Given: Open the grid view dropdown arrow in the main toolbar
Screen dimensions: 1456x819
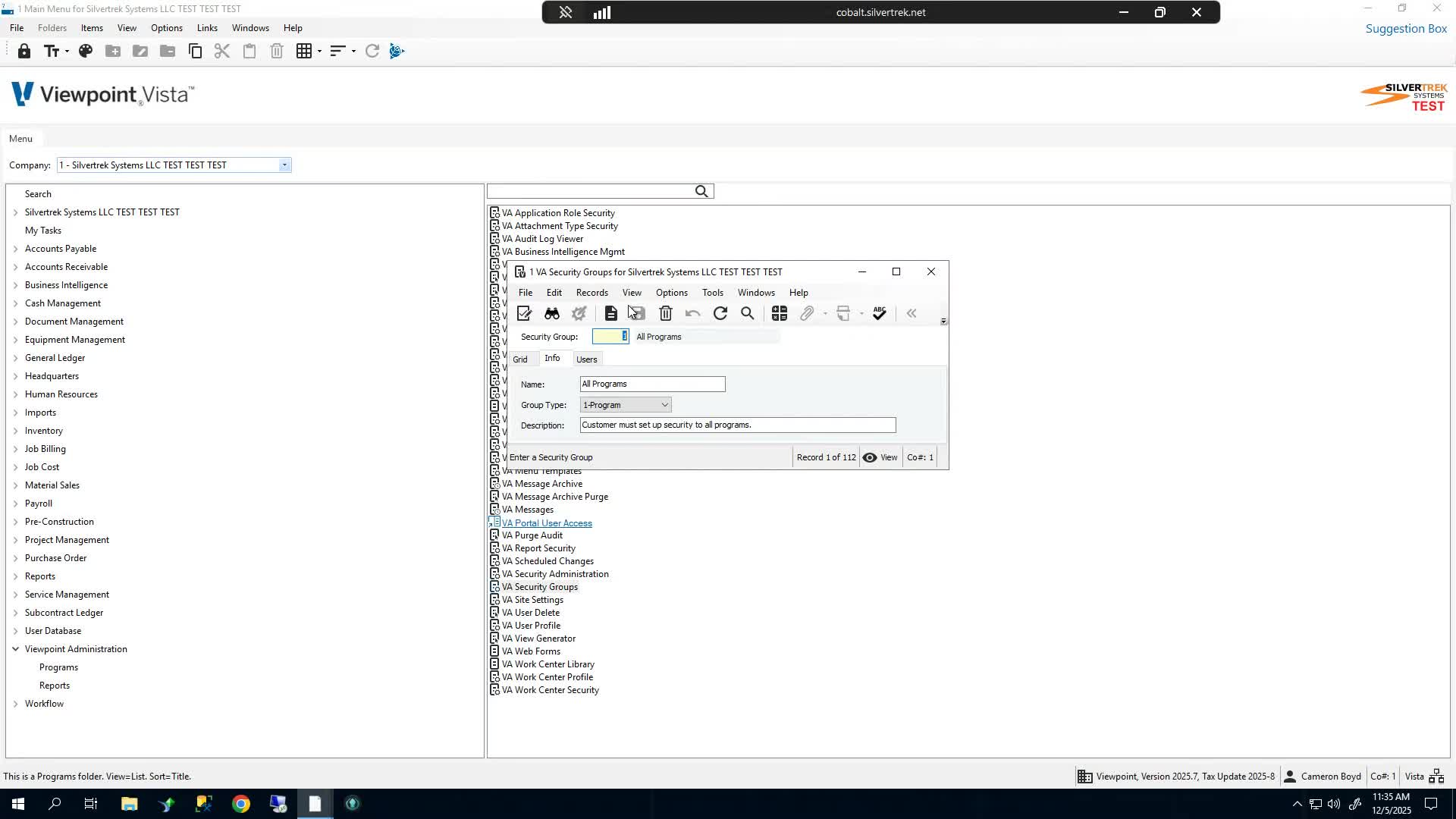Looking at the screenshot, I should click(319, 52).
